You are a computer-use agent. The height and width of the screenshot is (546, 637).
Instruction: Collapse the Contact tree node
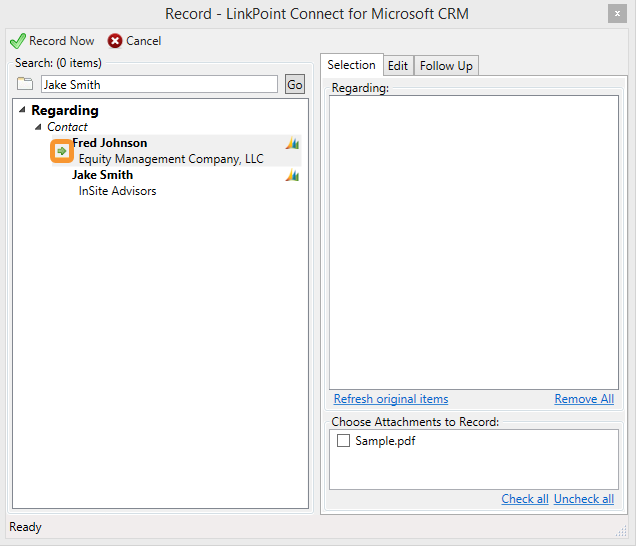[x=38, y=127]
